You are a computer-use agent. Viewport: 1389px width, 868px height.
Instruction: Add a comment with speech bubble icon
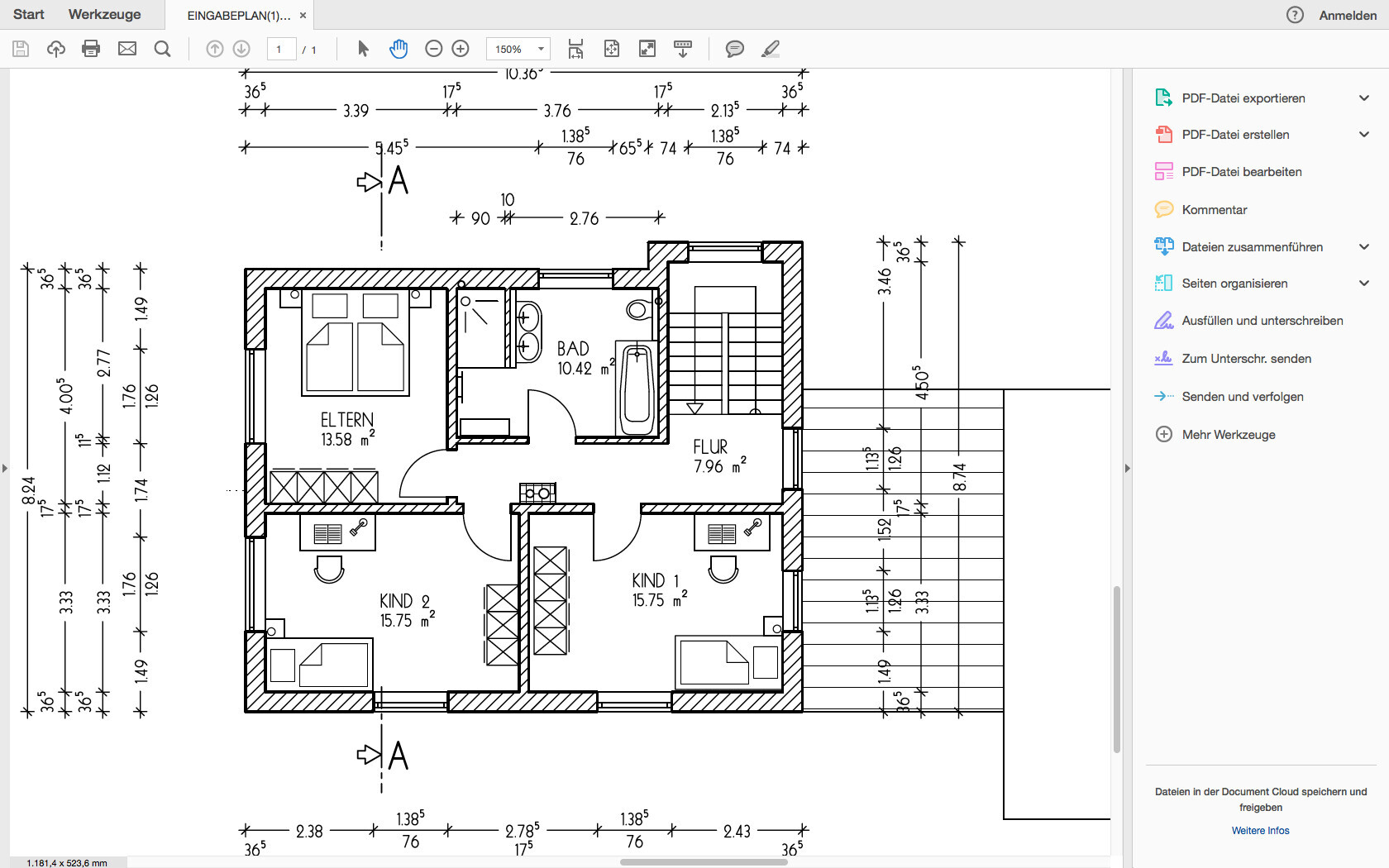coord(734,49)
